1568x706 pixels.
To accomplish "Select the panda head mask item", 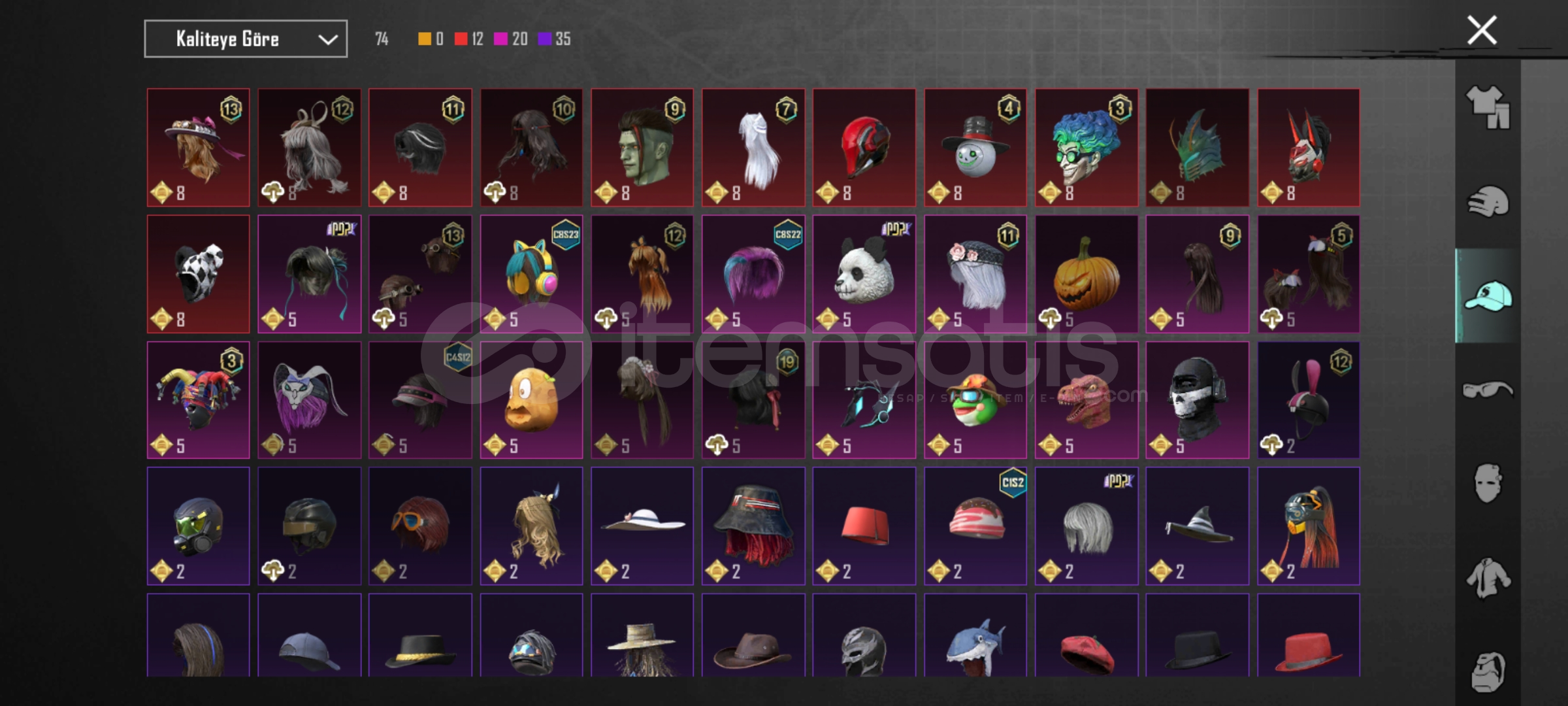I will [864, 274].
